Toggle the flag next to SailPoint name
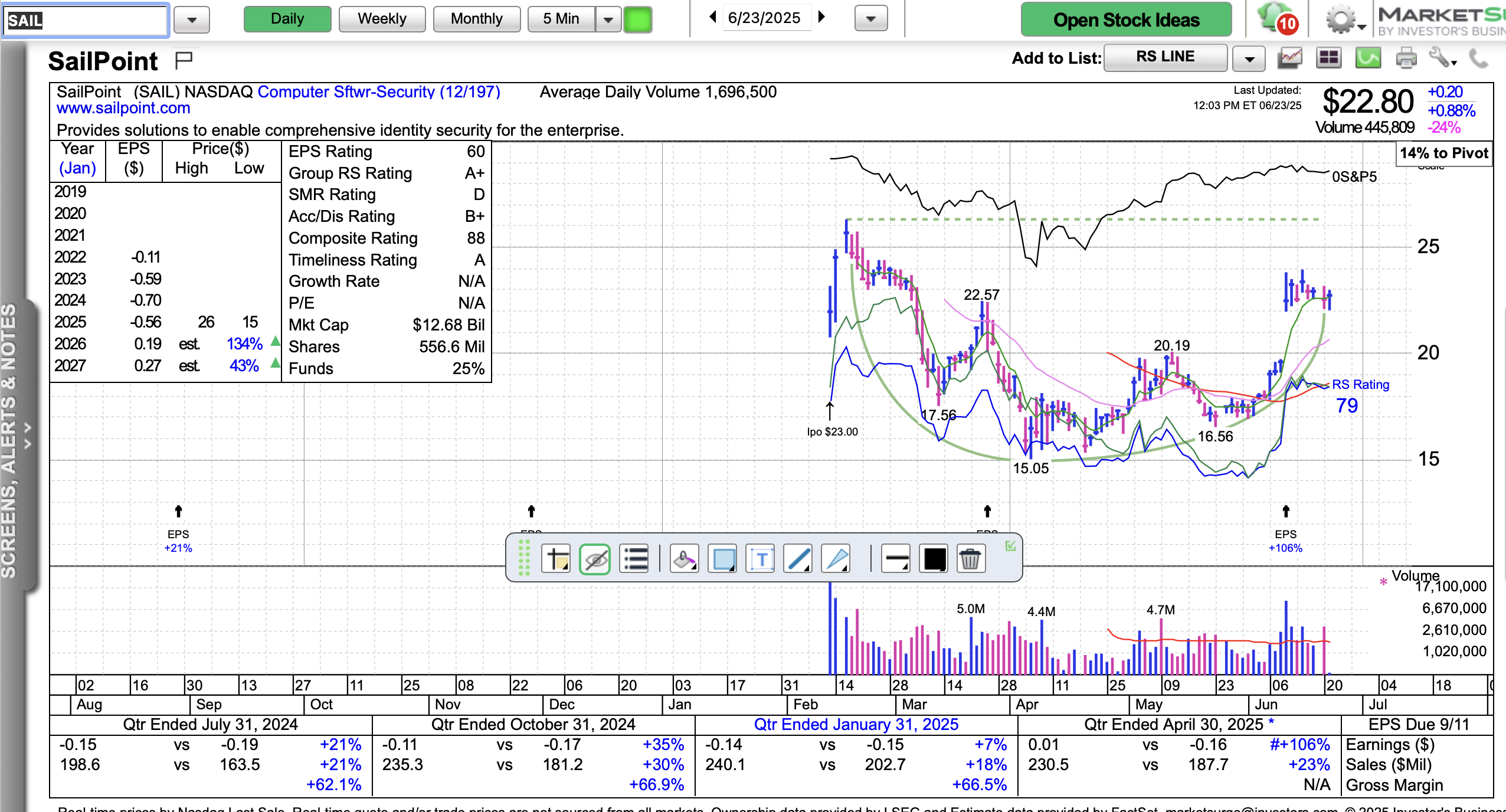The width and height of the screenshot is (1506, 812). [x=184, y=60]
